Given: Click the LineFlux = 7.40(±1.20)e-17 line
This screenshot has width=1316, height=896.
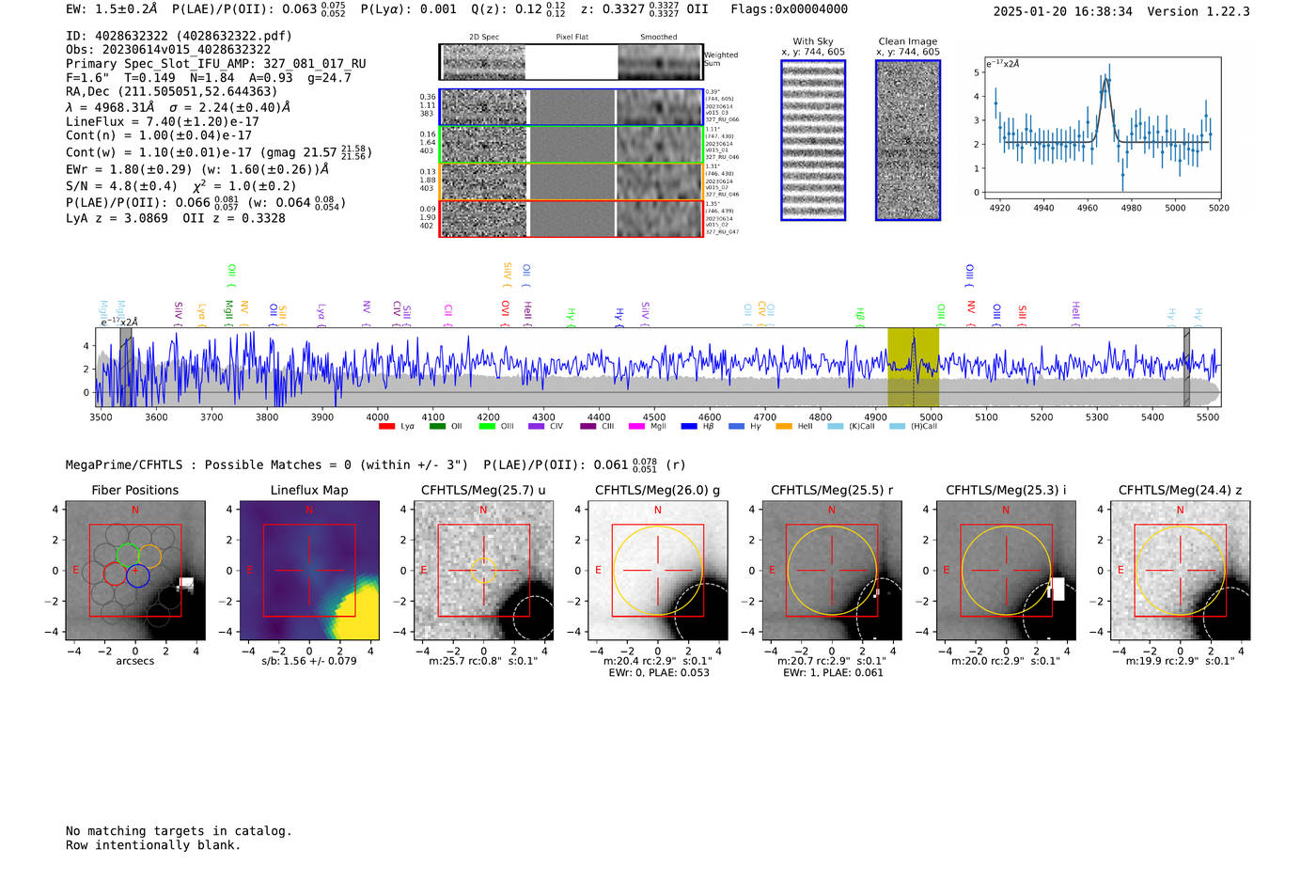Looking at the screenshot, I should click(163, 121).
